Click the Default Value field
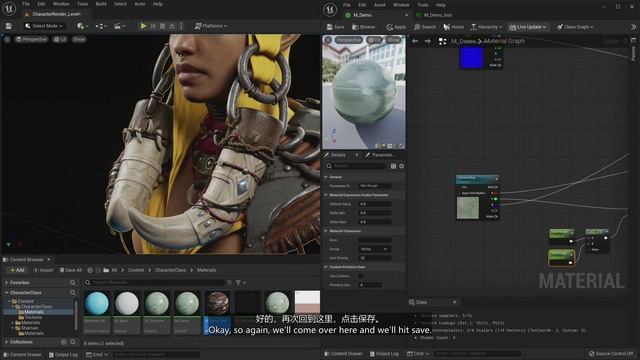The image size is (640, 360). 375,204
